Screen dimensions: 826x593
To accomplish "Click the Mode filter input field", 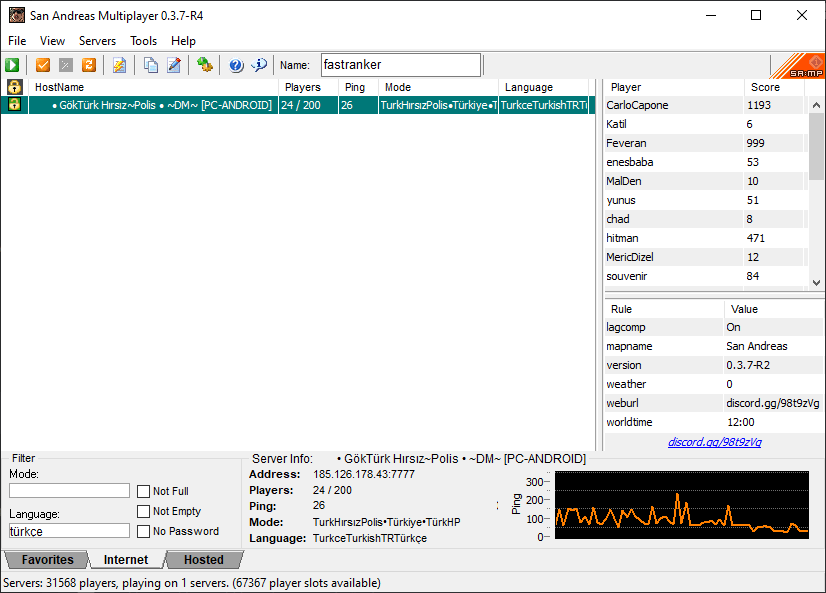I will click(x=69, y=491).
